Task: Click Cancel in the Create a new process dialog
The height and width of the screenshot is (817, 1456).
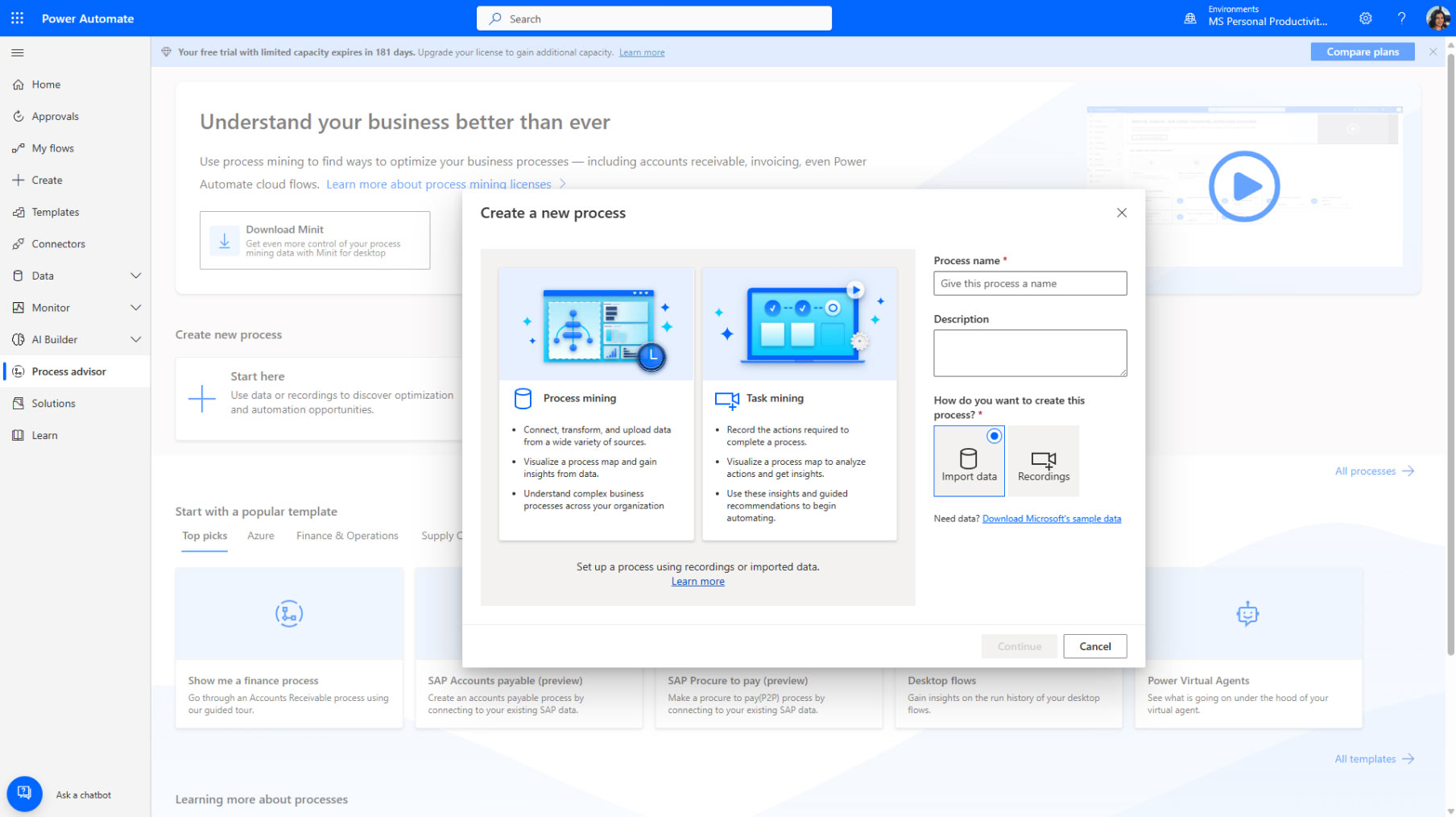Action: click(1094, 646)
